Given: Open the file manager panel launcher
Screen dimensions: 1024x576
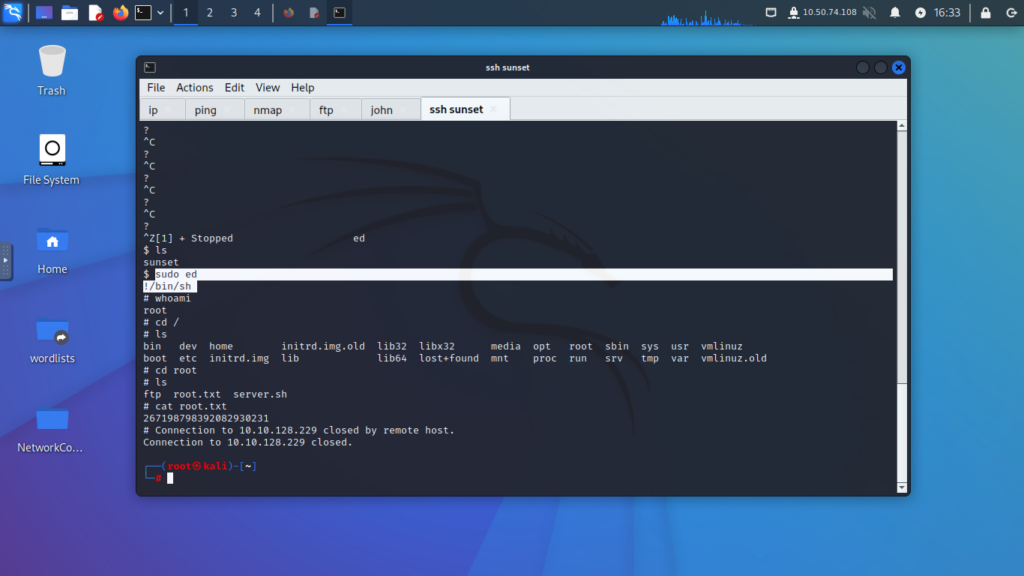Looking at the screenshot, I should click(69, 13).
